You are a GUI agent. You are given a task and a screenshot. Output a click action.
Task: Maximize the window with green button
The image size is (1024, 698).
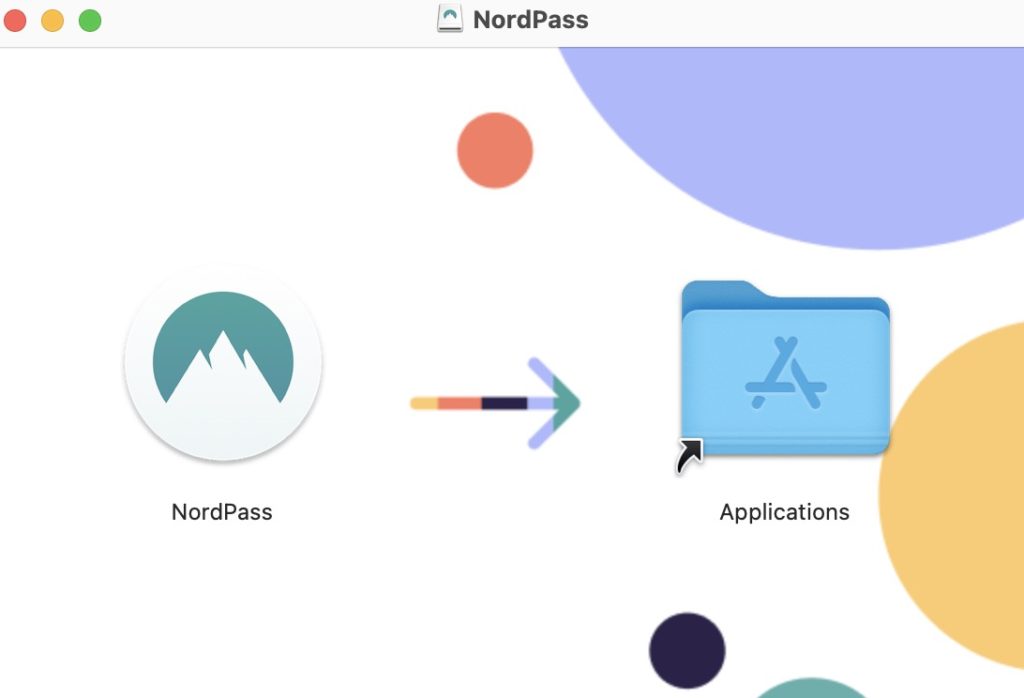tap(90, 20)
